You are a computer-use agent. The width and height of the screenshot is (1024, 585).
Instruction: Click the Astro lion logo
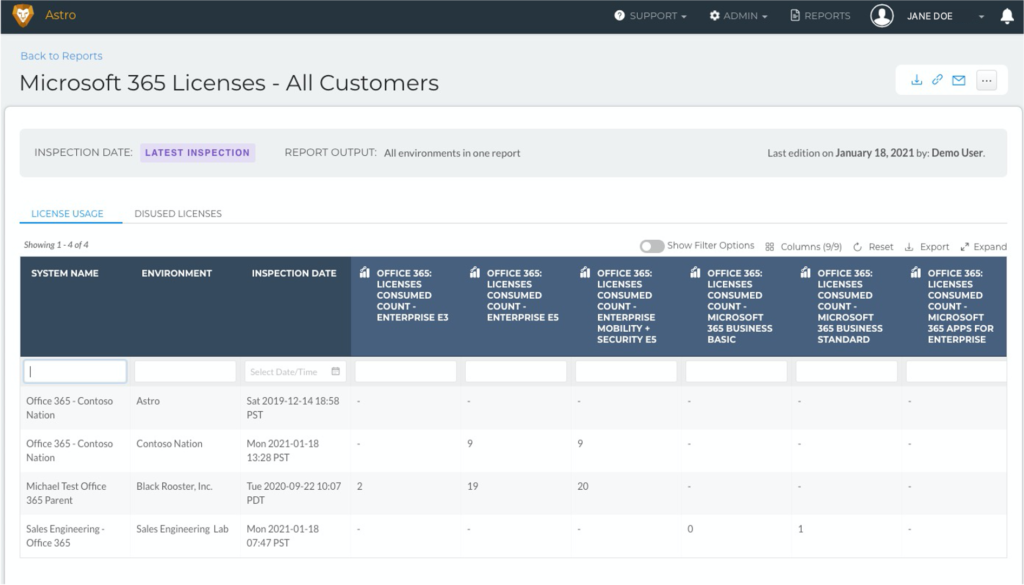tap(23, 15)
